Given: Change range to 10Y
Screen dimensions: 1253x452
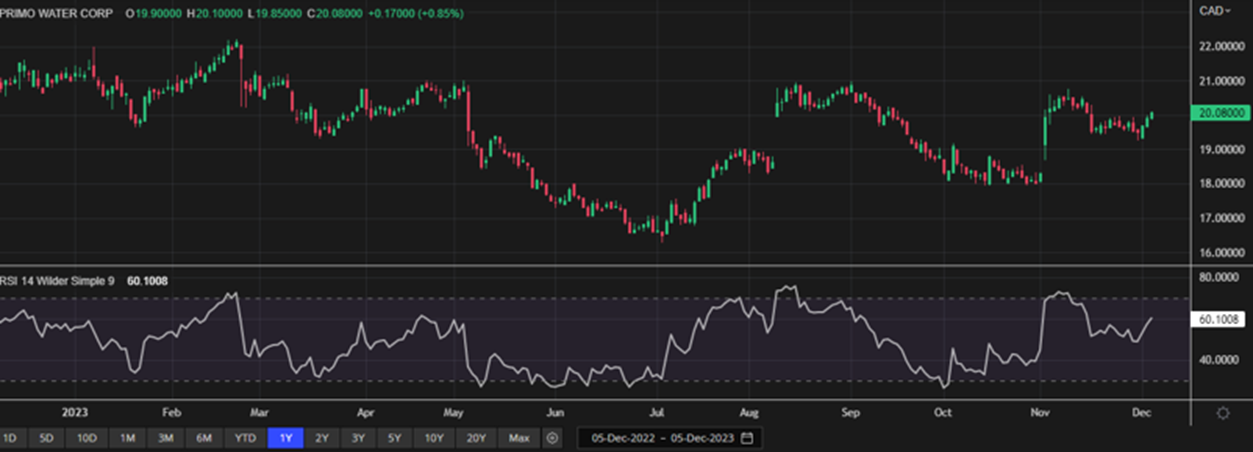Looking at the screenshot, I should (x=434, y=438).
